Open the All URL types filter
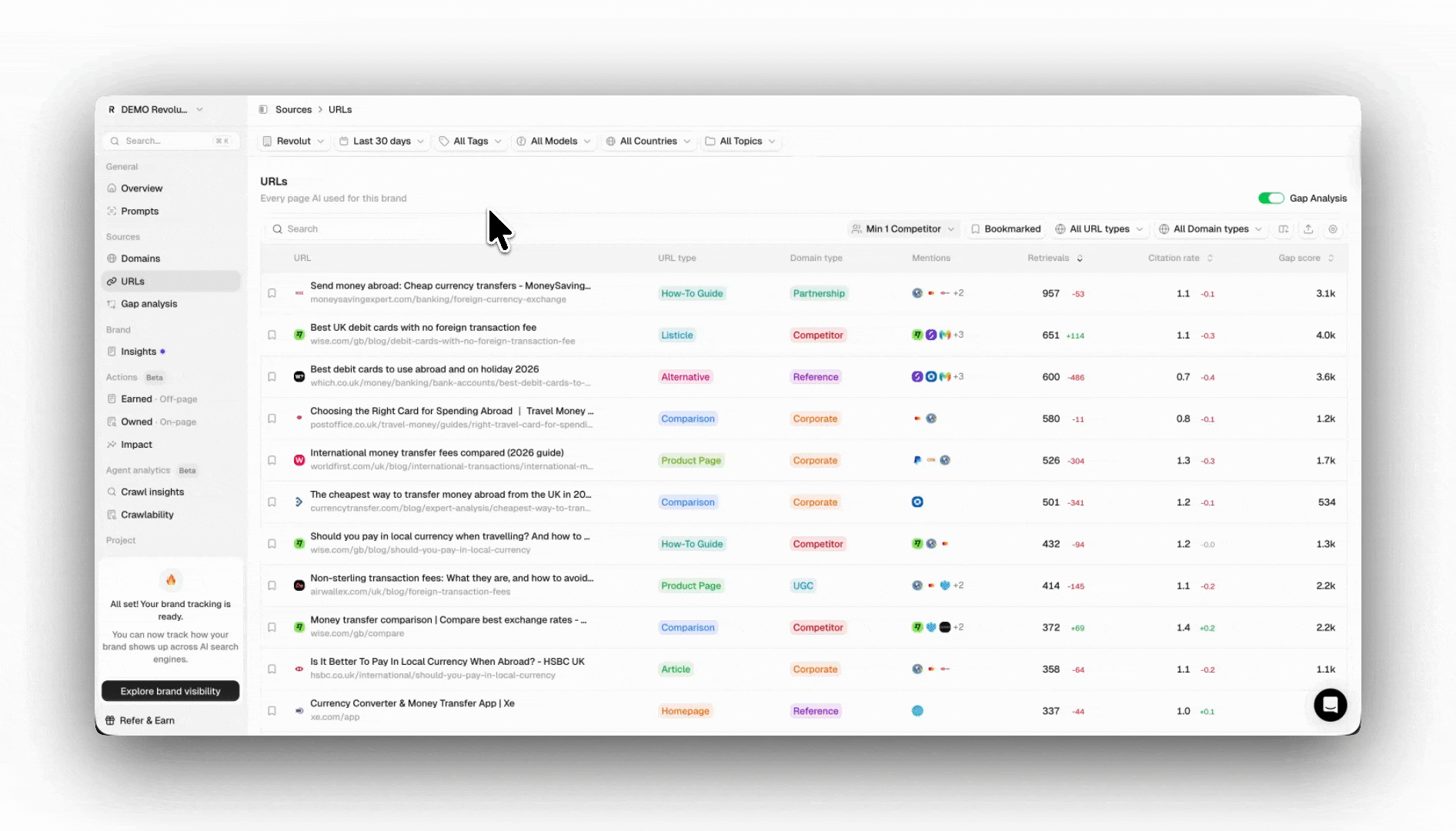The image size is (1456, 831). pyautogui.click(x=1099, y=229)
